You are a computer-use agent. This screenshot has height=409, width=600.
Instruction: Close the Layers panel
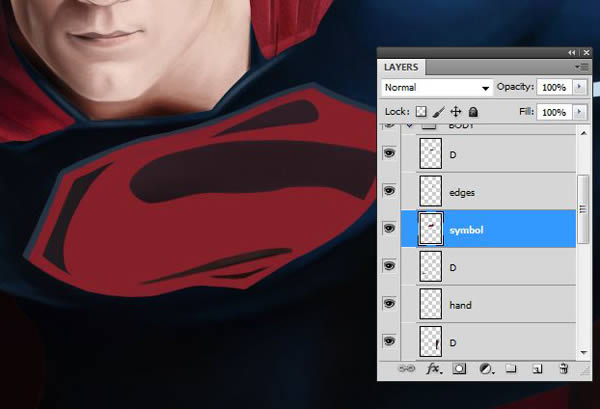click(x=586, y=53)
